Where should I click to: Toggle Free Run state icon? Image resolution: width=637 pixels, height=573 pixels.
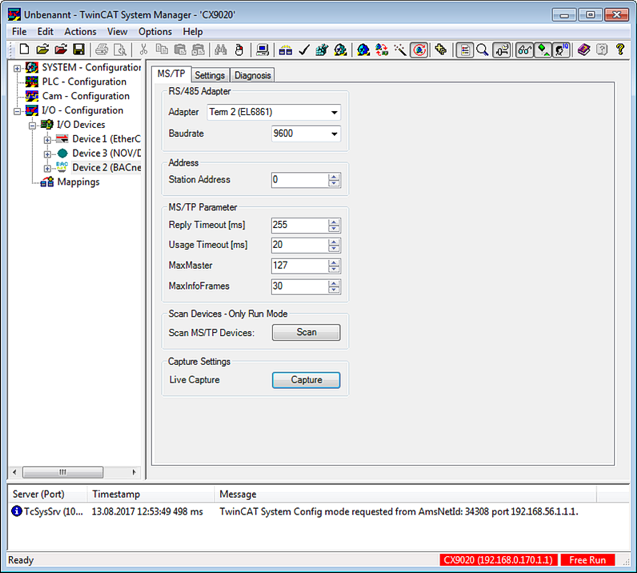[x=419, y=50]
